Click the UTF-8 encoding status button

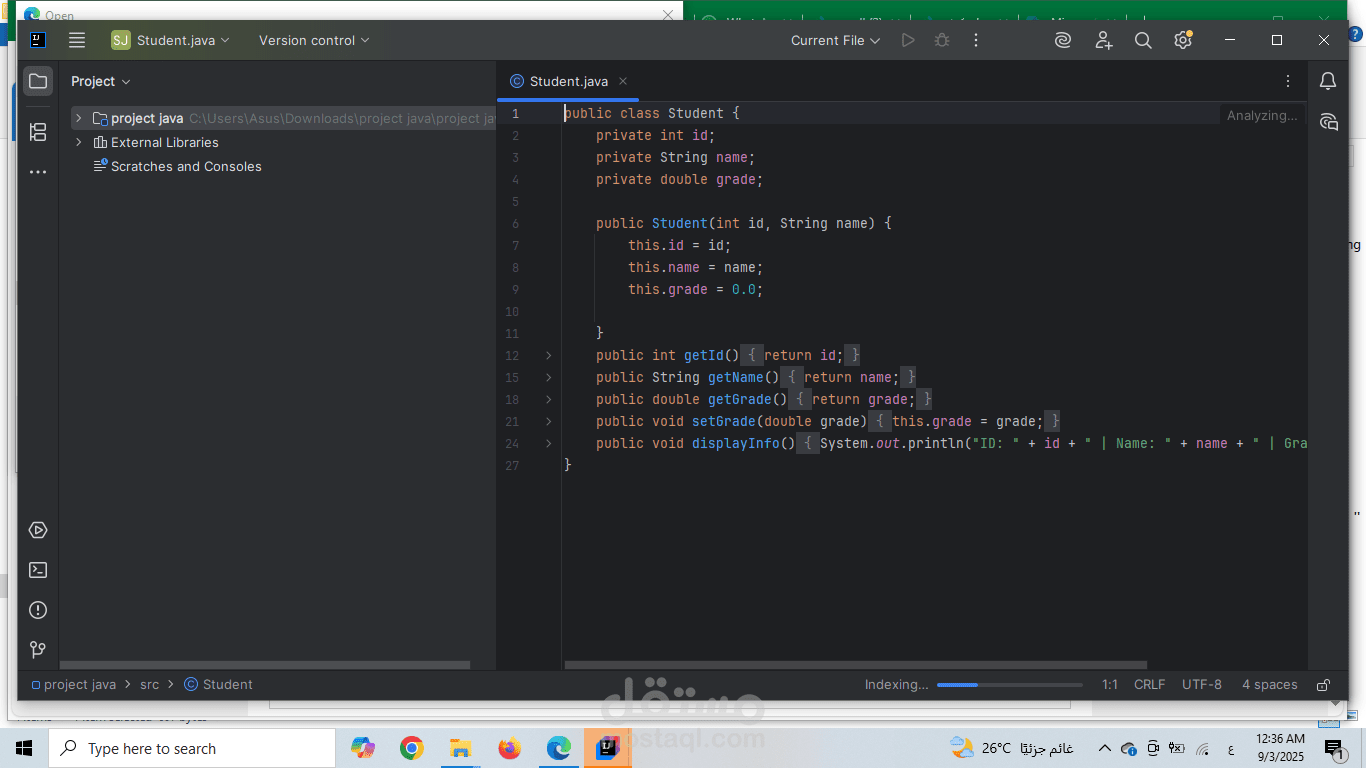[1201, 685]
